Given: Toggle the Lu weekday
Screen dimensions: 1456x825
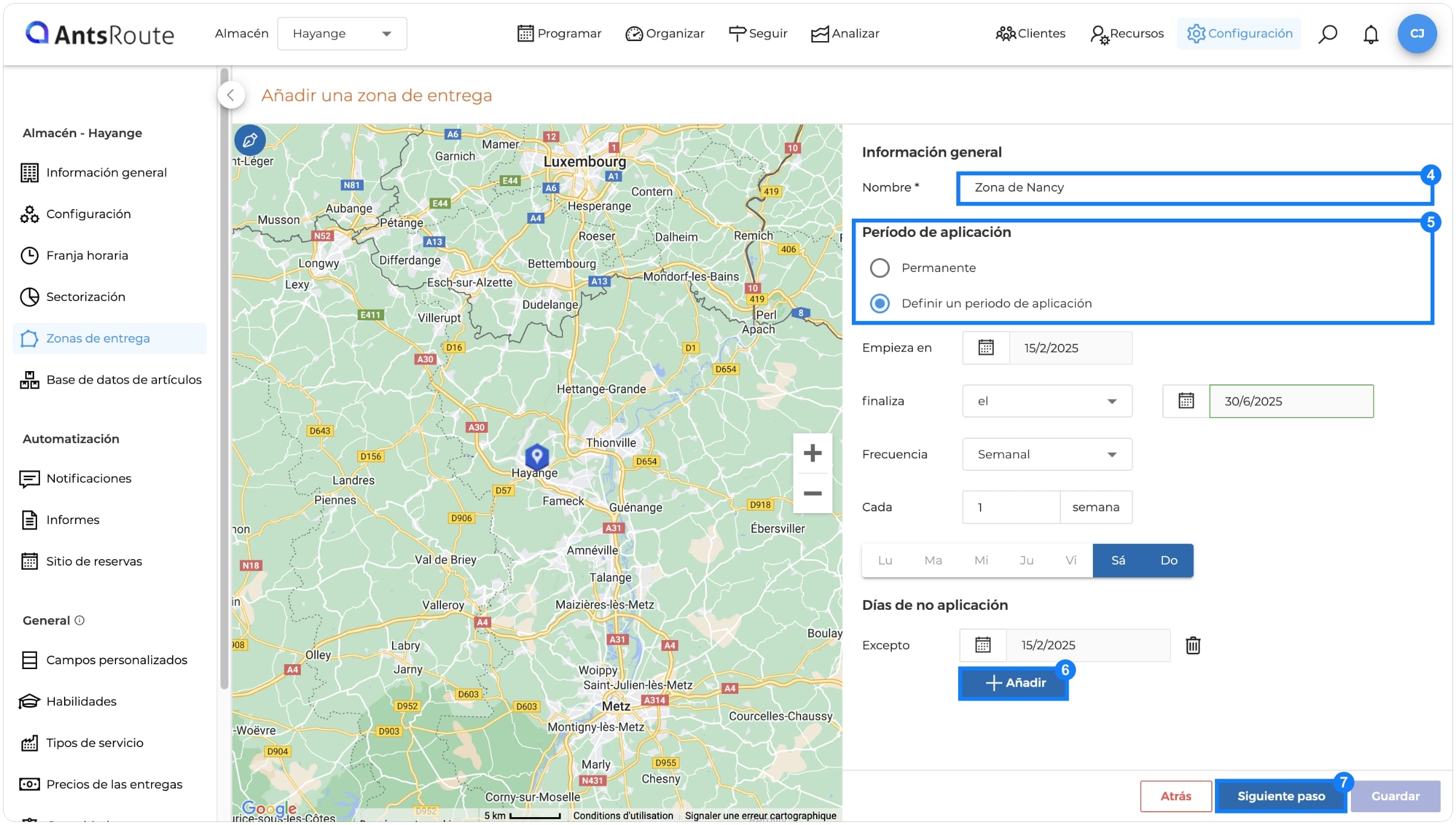Looking at the screenshot, I should click(885, 560).
